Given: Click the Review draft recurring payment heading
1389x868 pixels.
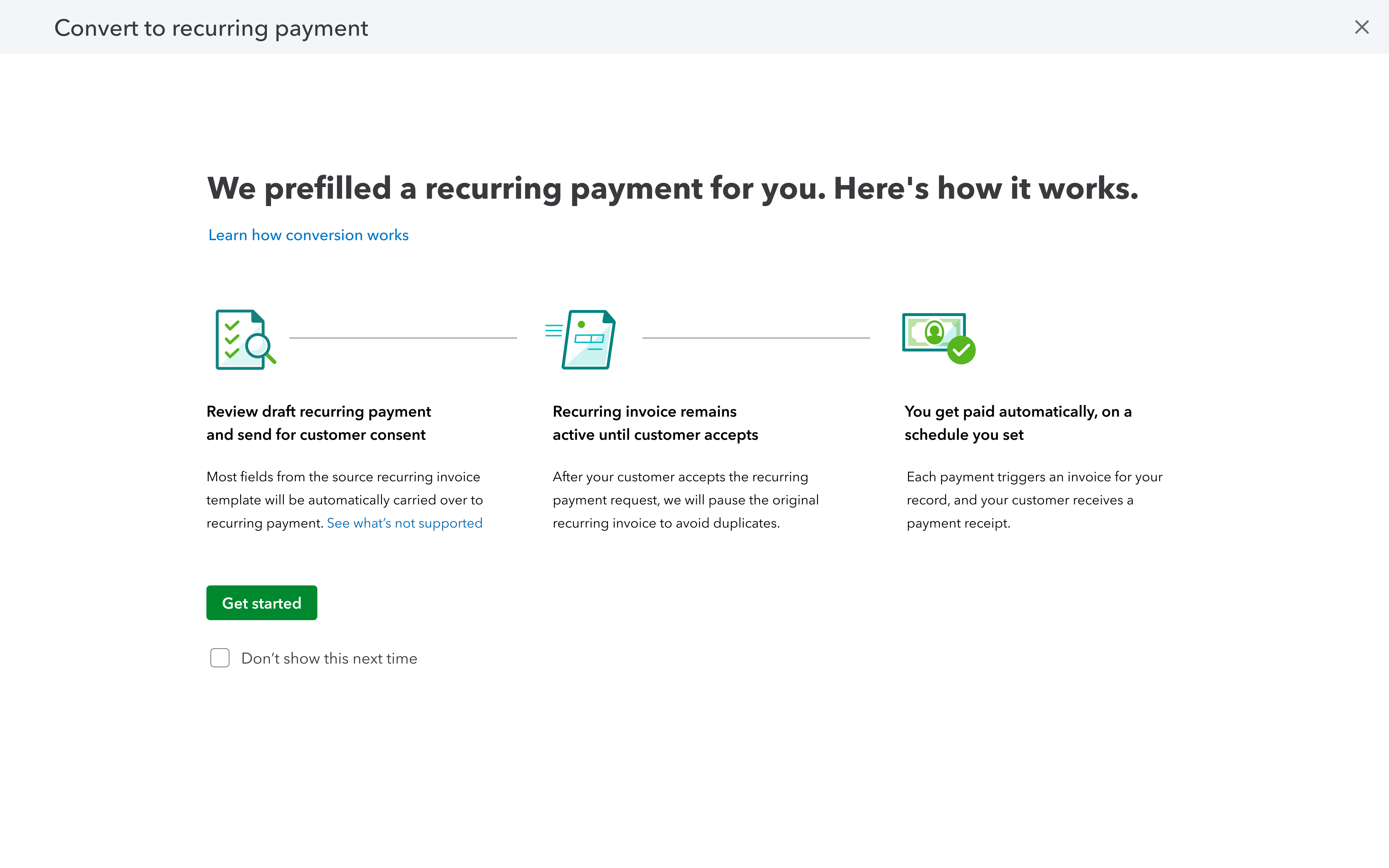Looking at the screenshot, I should (319, 423).
